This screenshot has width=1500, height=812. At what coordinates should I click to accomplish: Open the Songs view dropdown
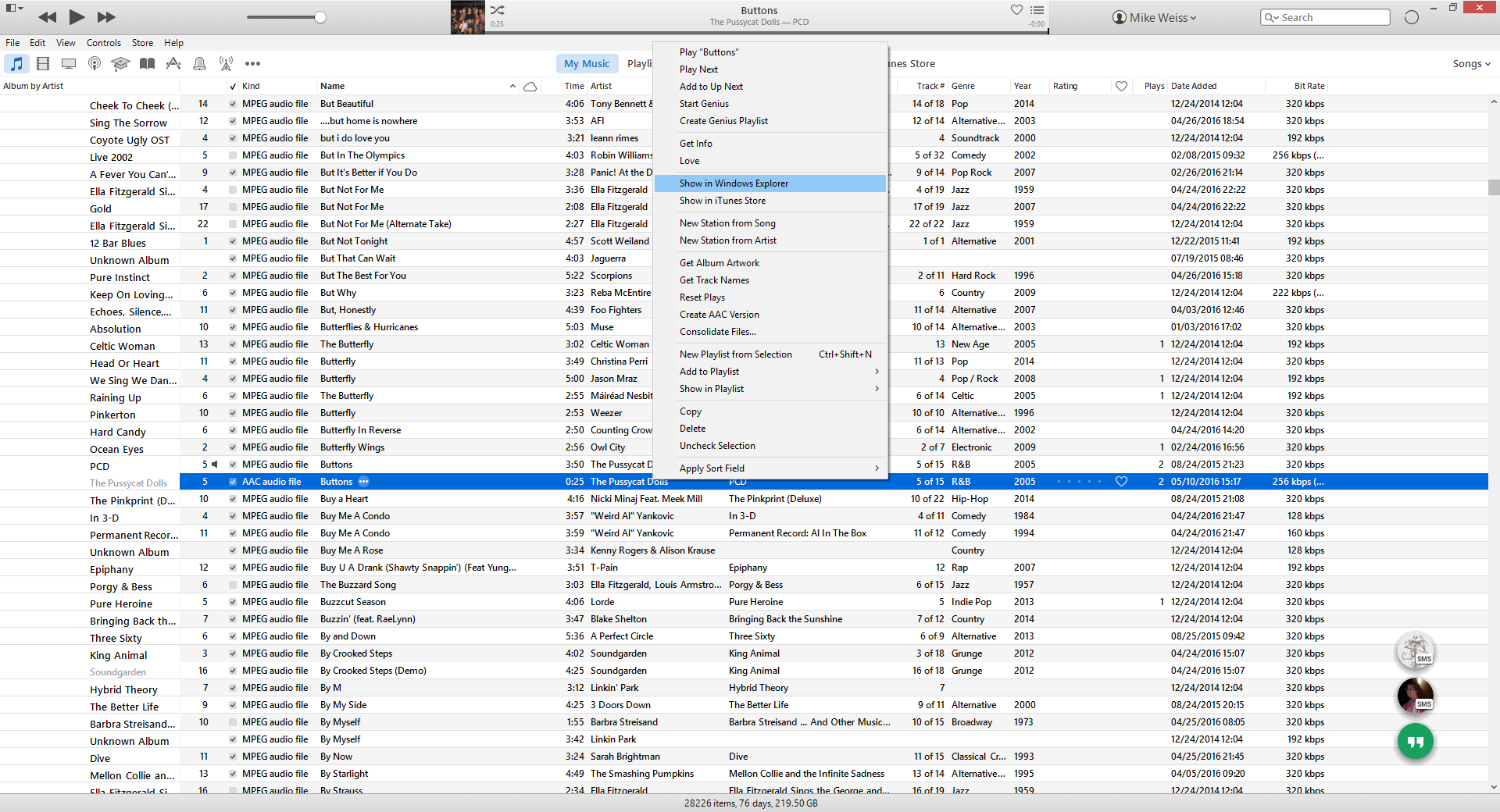[1471, 64]
